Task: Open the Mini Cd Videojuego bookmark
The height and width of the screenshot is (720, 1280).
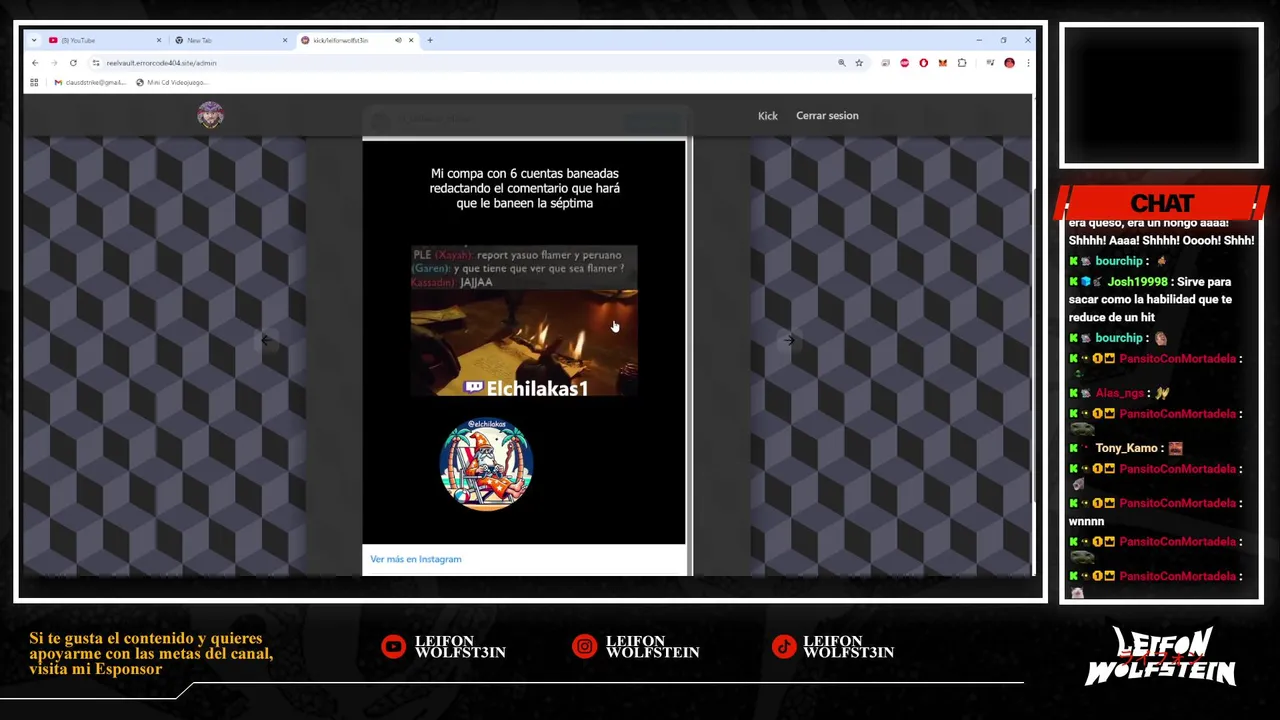Action: coord(171,82)
